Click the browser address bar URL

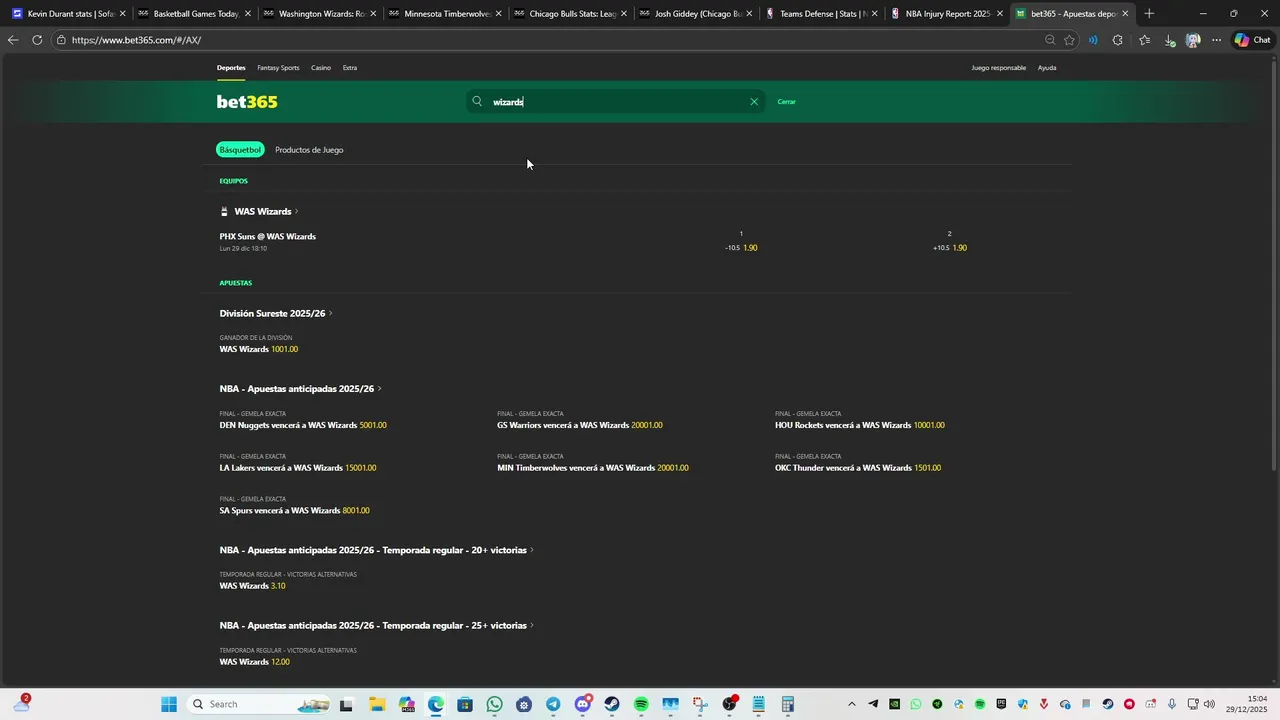[136, 40]
